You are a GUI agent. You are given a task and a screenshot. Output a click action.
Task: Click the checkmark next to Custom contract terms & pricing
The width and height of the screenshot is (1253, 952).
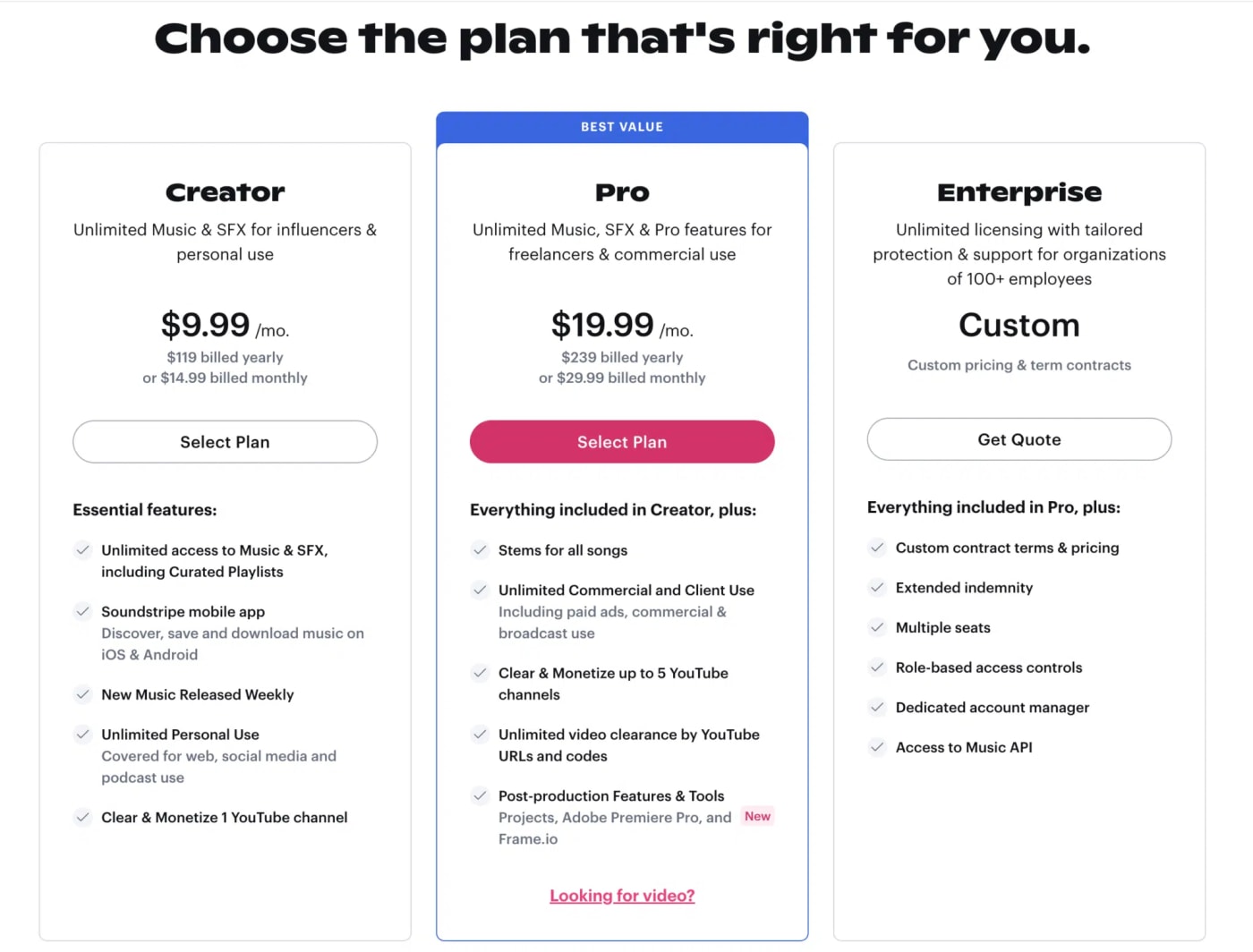(876, 548)
